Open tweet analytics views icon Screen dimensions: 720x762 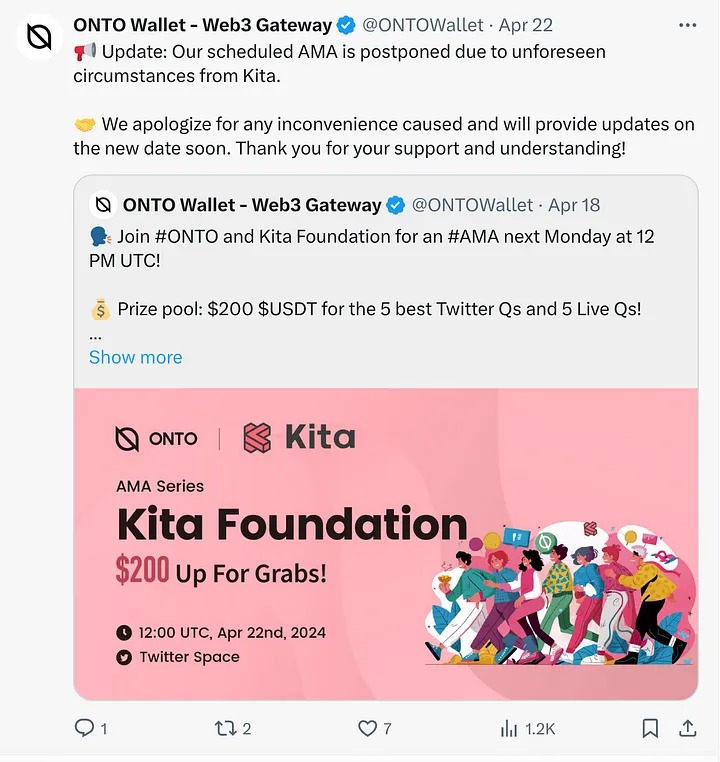click(509, 728)
